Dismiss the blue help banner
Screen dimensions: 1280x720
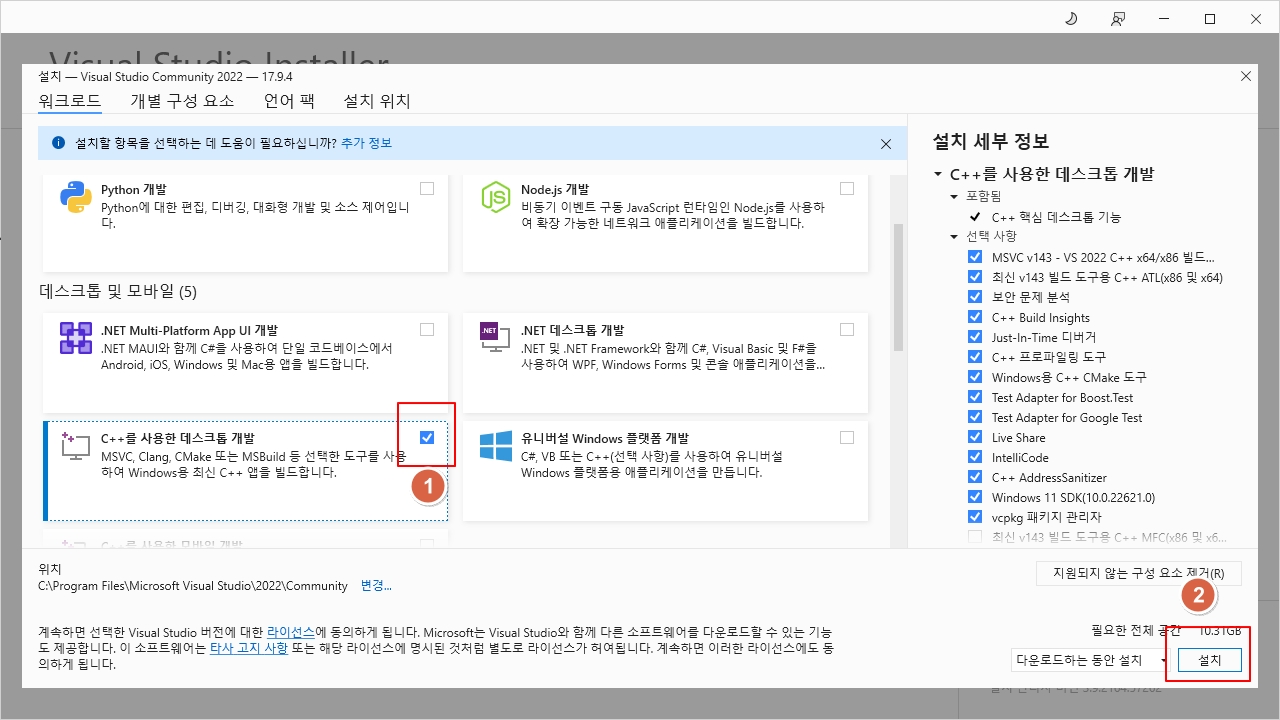click(x=885, y=144)
